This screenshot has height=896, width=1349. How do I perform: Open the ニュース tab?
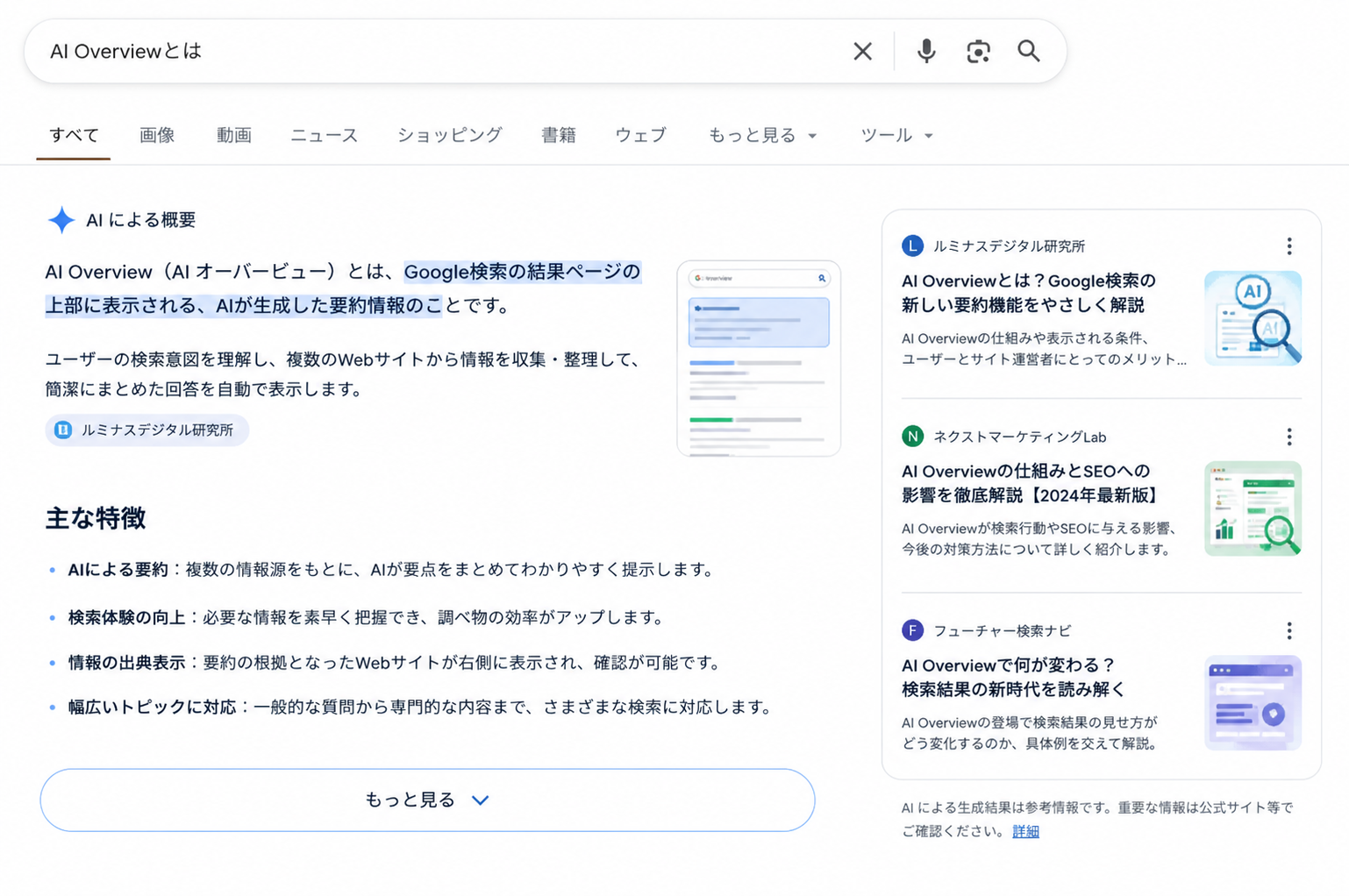point(325,135)
